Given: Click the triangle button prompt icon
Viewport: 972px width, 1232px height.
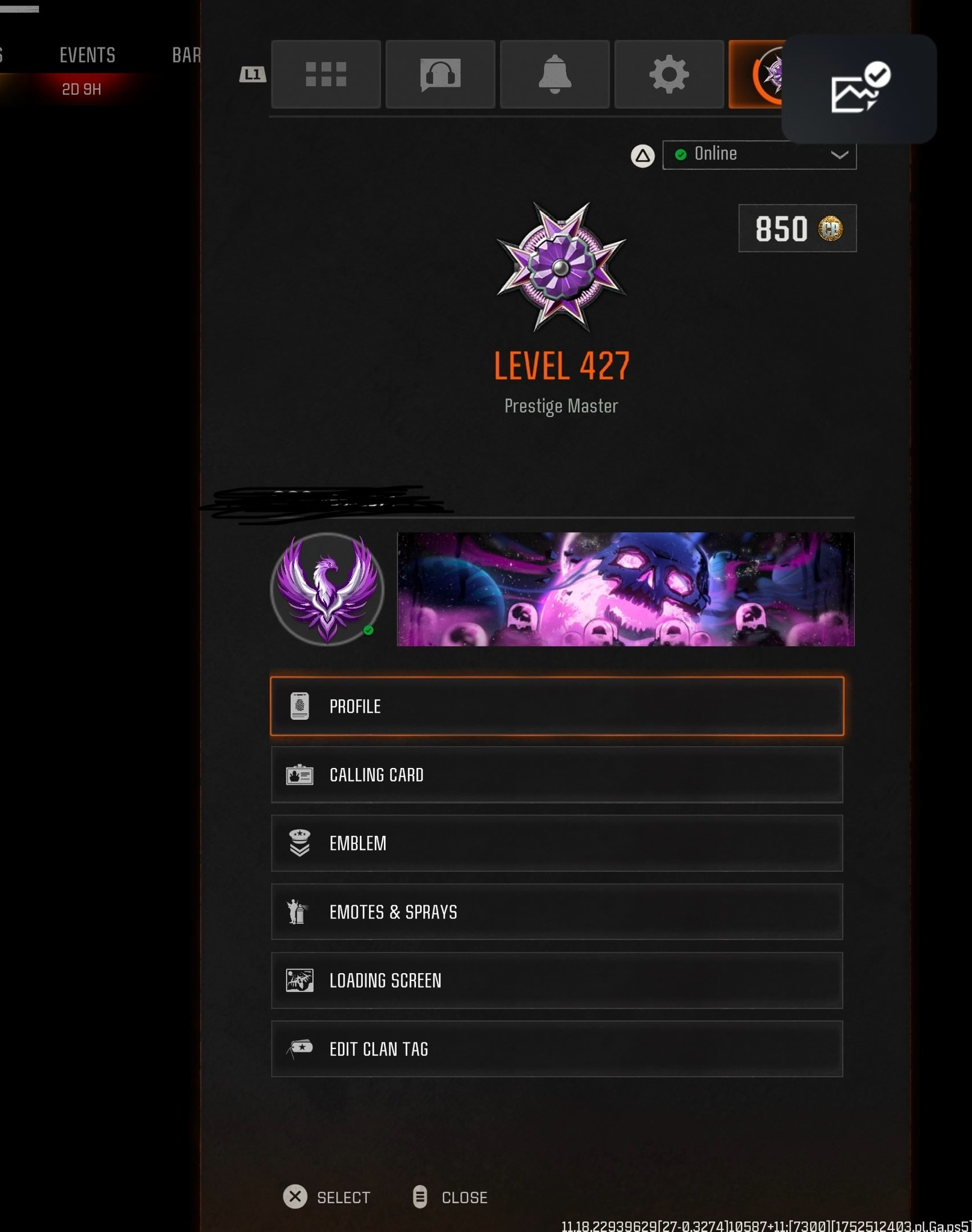Looking at the screenshot, I should 642,156.
